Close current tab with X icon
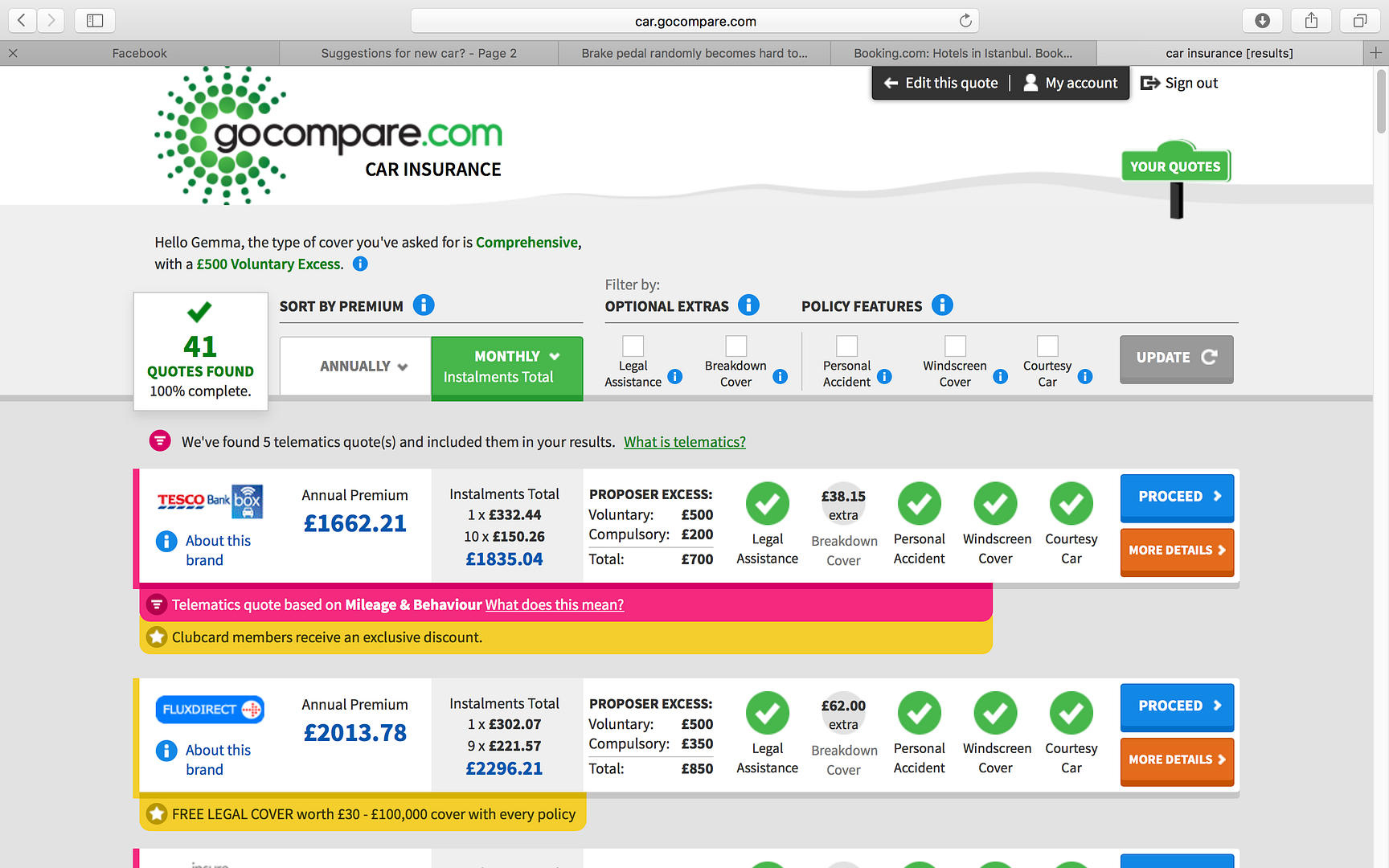 [x=13, y=53]
